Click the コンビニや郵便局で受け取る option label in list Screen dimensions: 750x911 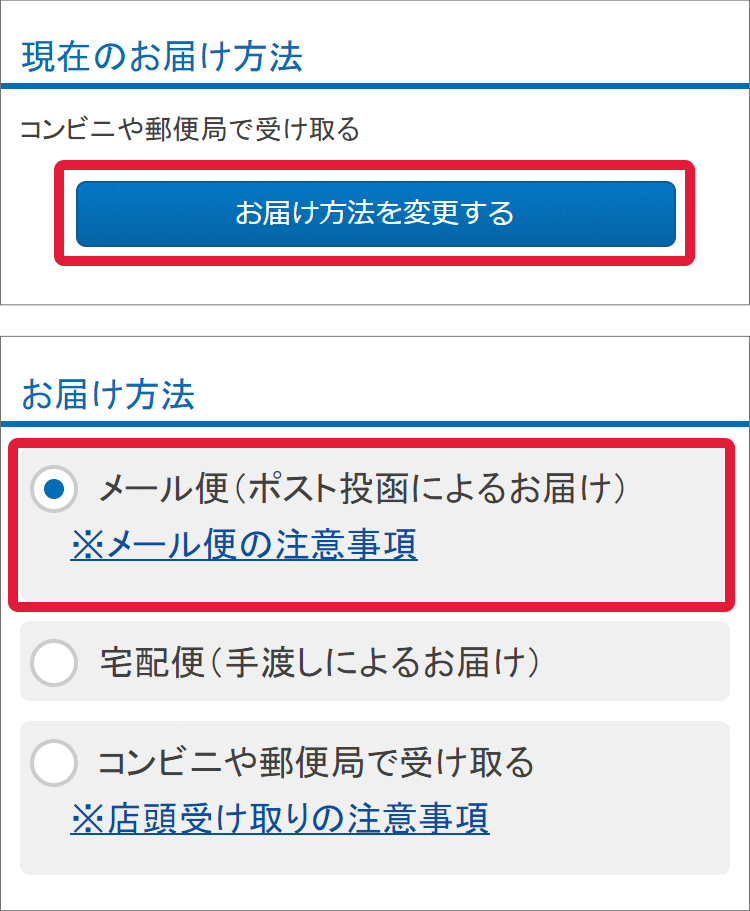pos(316,764)
